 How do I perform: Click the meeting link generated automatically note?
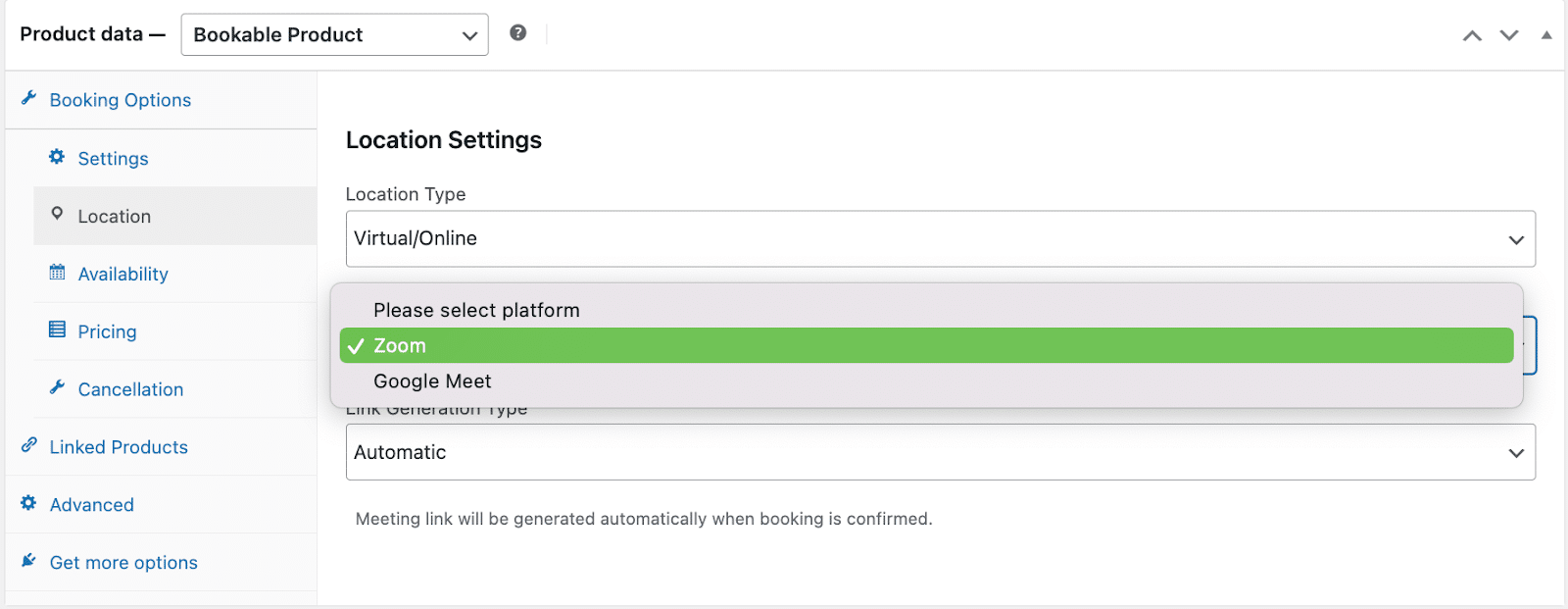click(644, 519)
